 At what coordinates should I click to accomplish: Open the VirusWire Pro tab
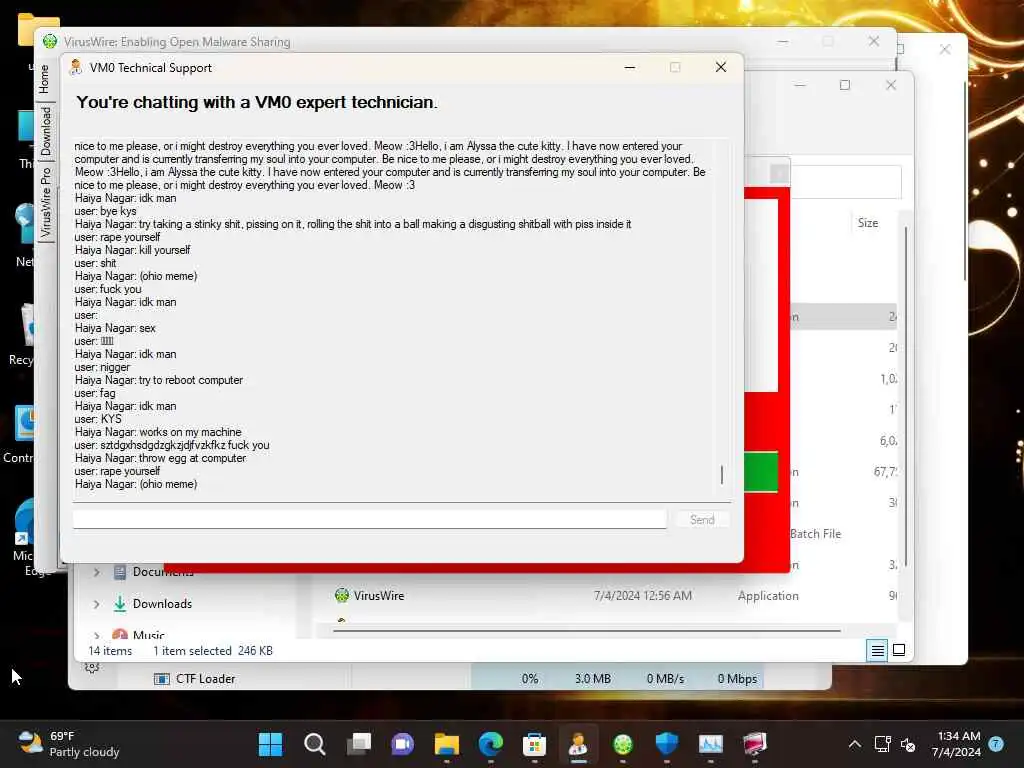pos(45,202)
